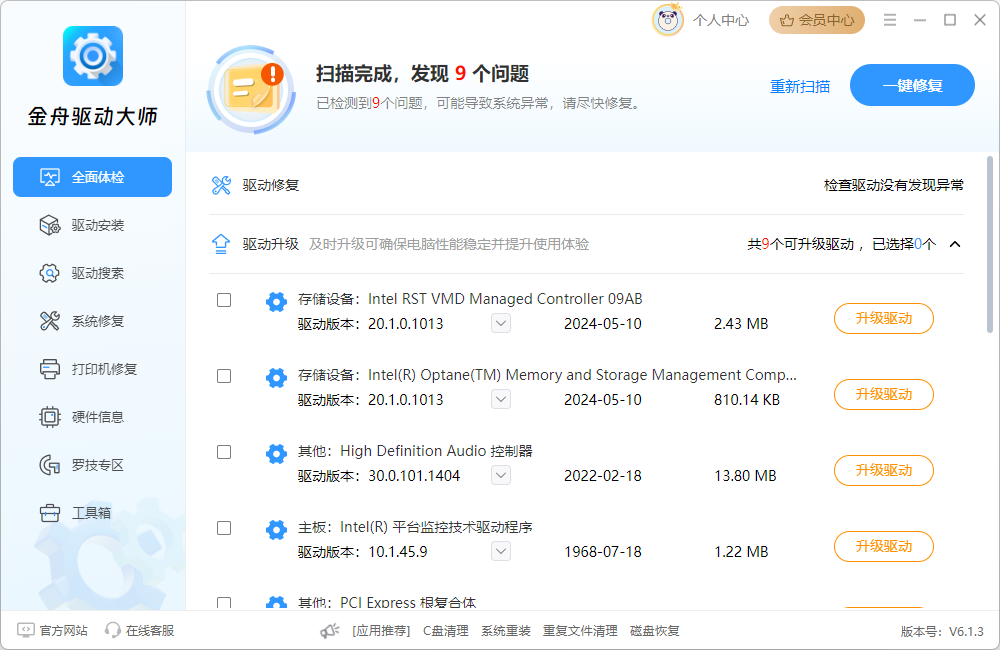This screenshot has height=650, width=1000.
Task: Click the 一键修复 button
Action: pyautogui.click(x=912, y=85)
